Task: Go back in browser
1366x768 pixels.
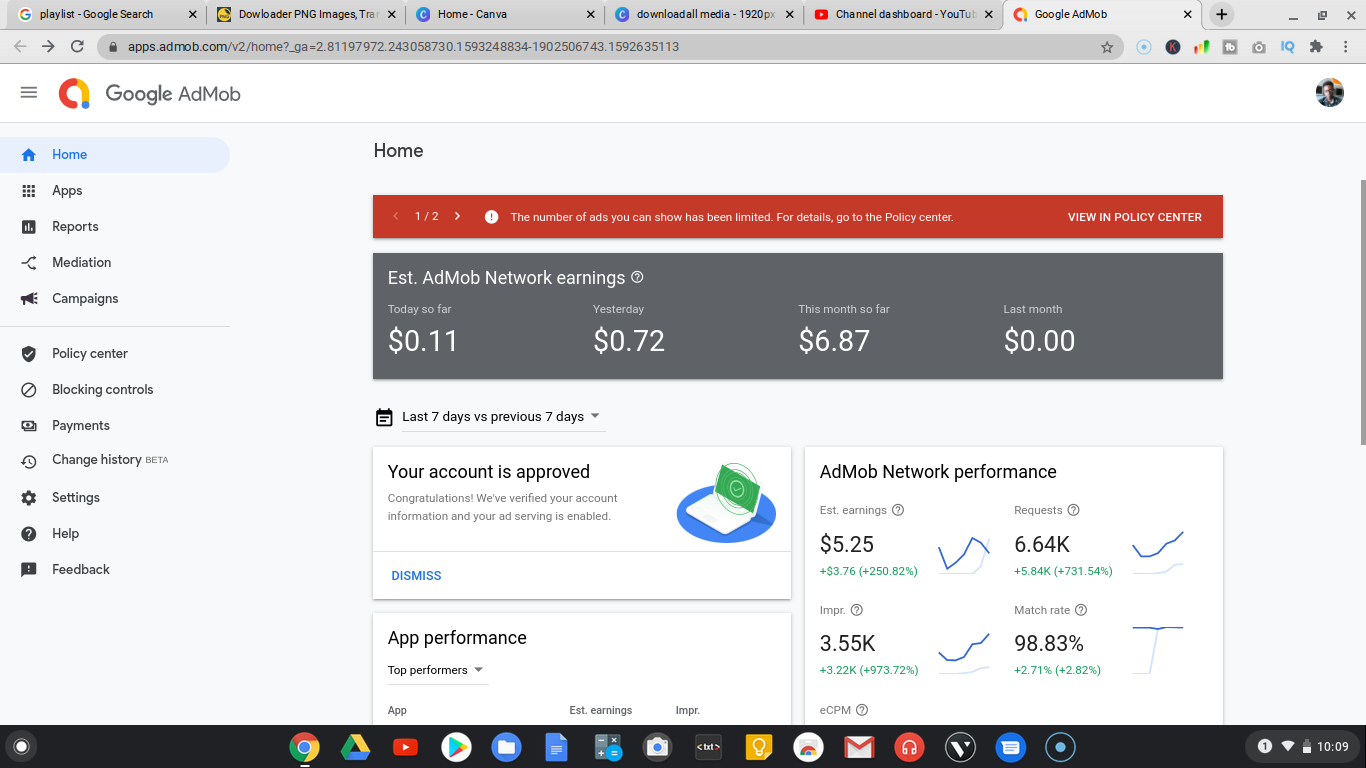Action: click(x=20, y=47)
